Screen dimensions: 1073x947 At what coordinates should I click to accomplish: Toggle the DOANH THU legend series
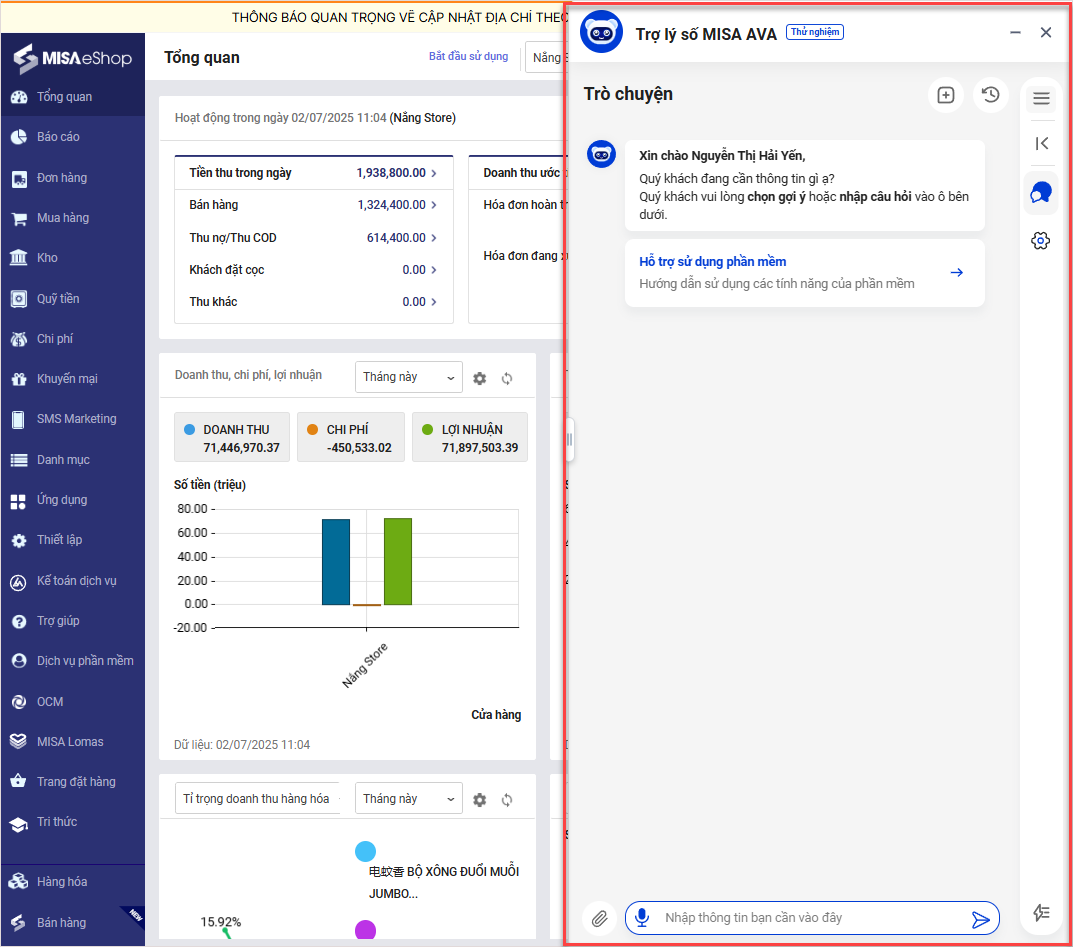232,437
